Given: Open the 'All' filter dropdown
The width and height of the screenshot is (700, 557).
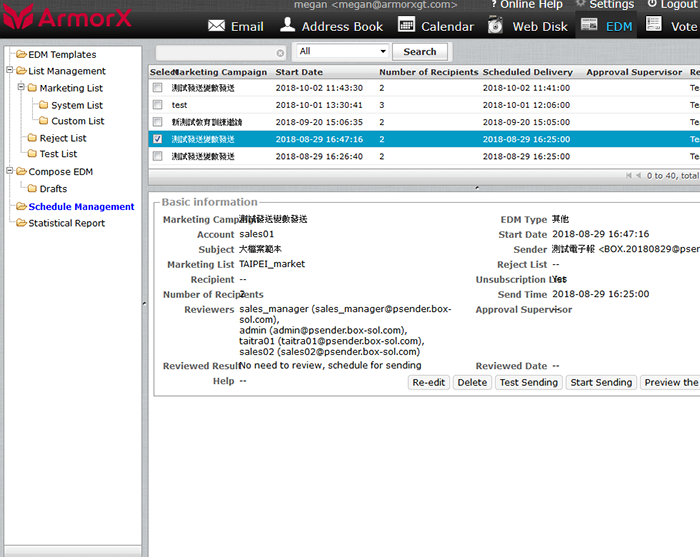Looking at the screenshot, I should [x=342, y=52].
